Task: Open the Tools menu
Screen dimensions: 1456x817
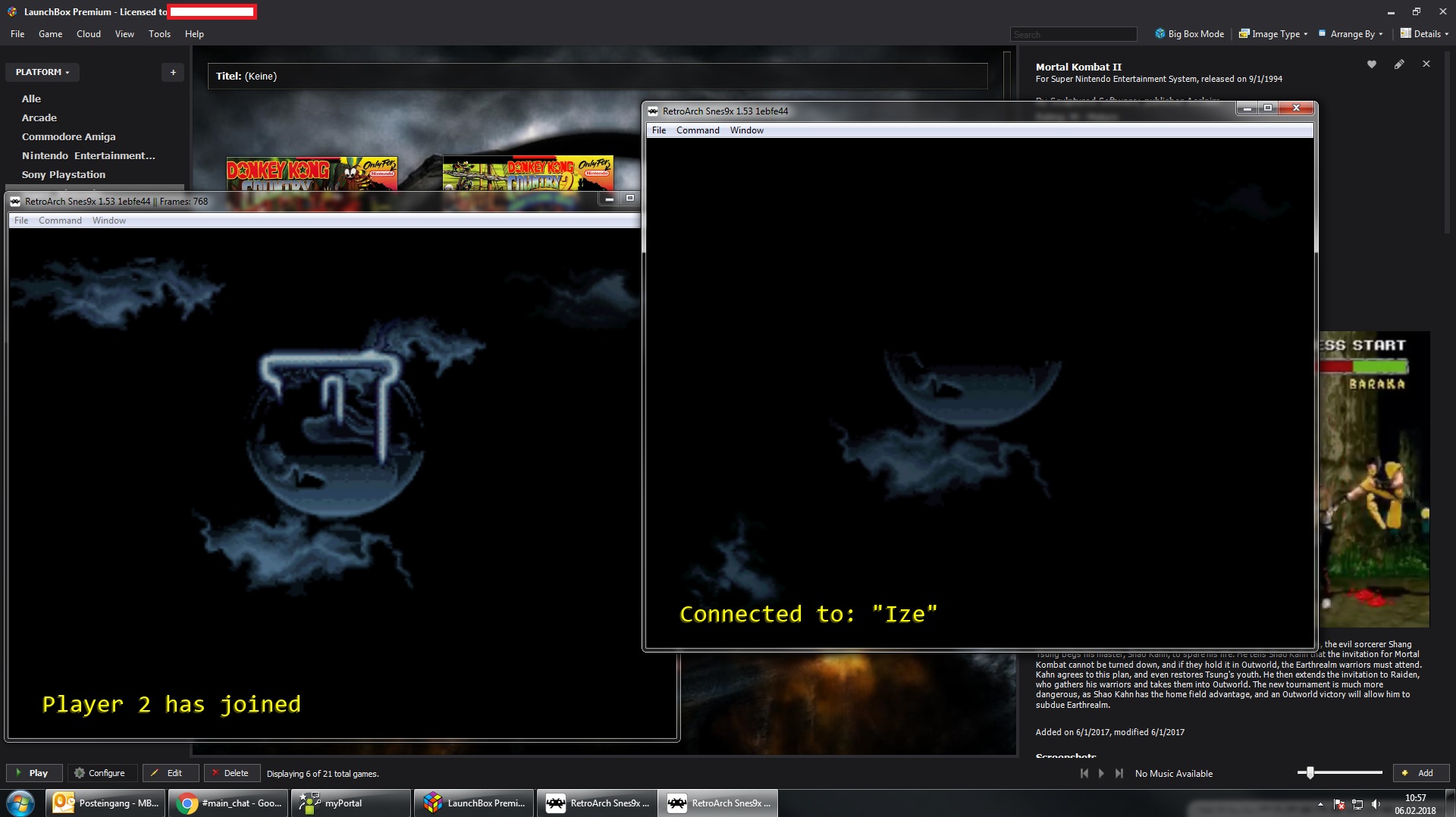Action: [159, 34]
